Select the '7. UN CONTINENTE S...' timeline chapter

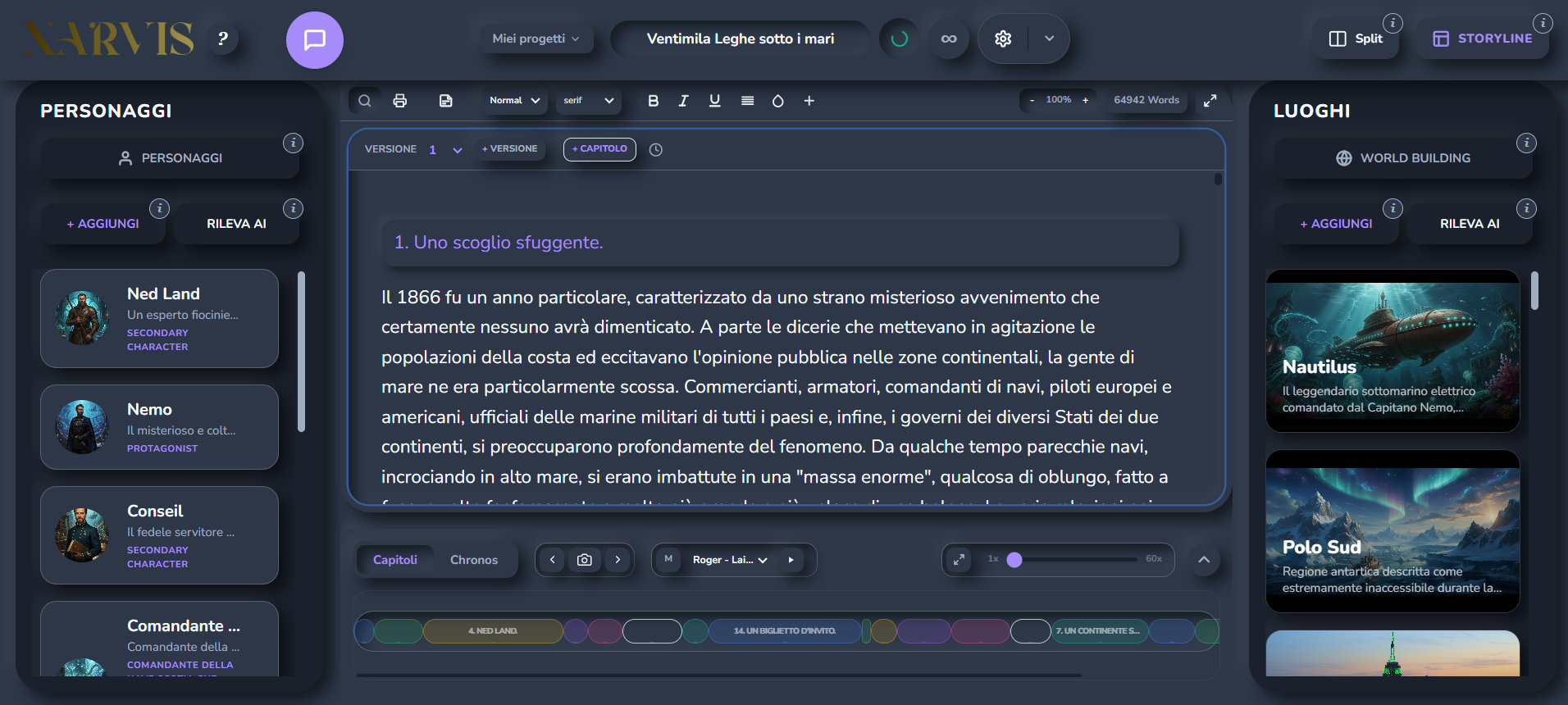point(1099,631)
